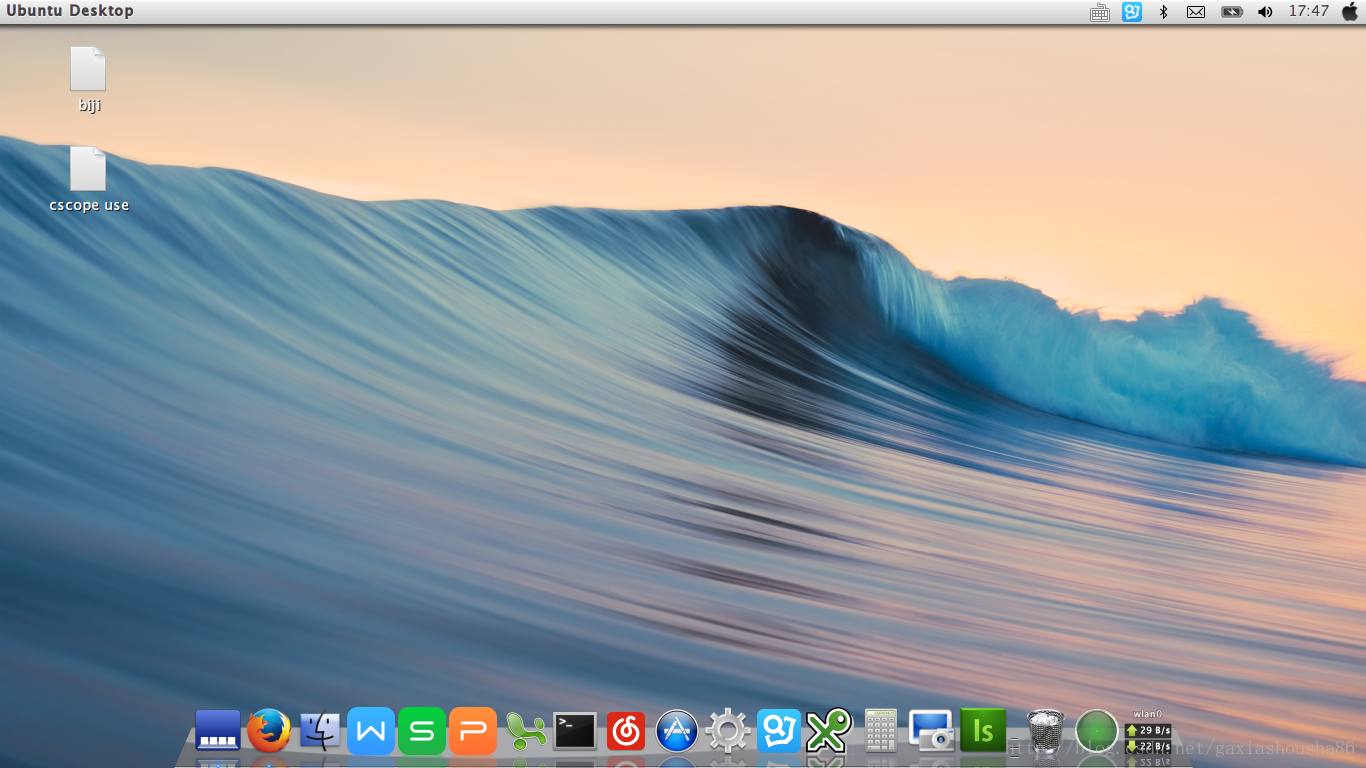
Task: Launch NetEase Cloud Music red icon
Action: coord(626,731)
